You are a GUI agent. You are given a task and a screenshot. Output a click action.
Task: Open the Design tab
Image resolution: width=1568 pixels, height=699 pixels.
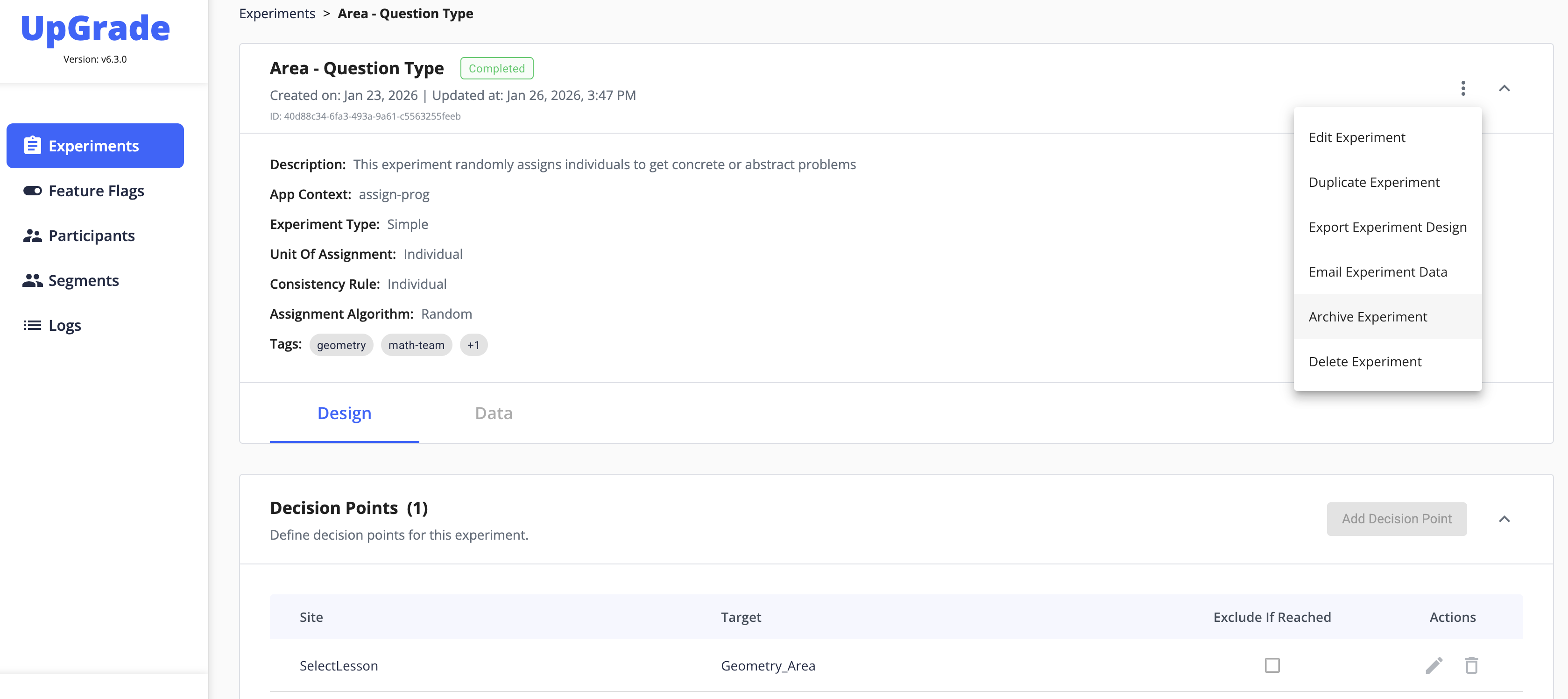(x=344, y=413)
